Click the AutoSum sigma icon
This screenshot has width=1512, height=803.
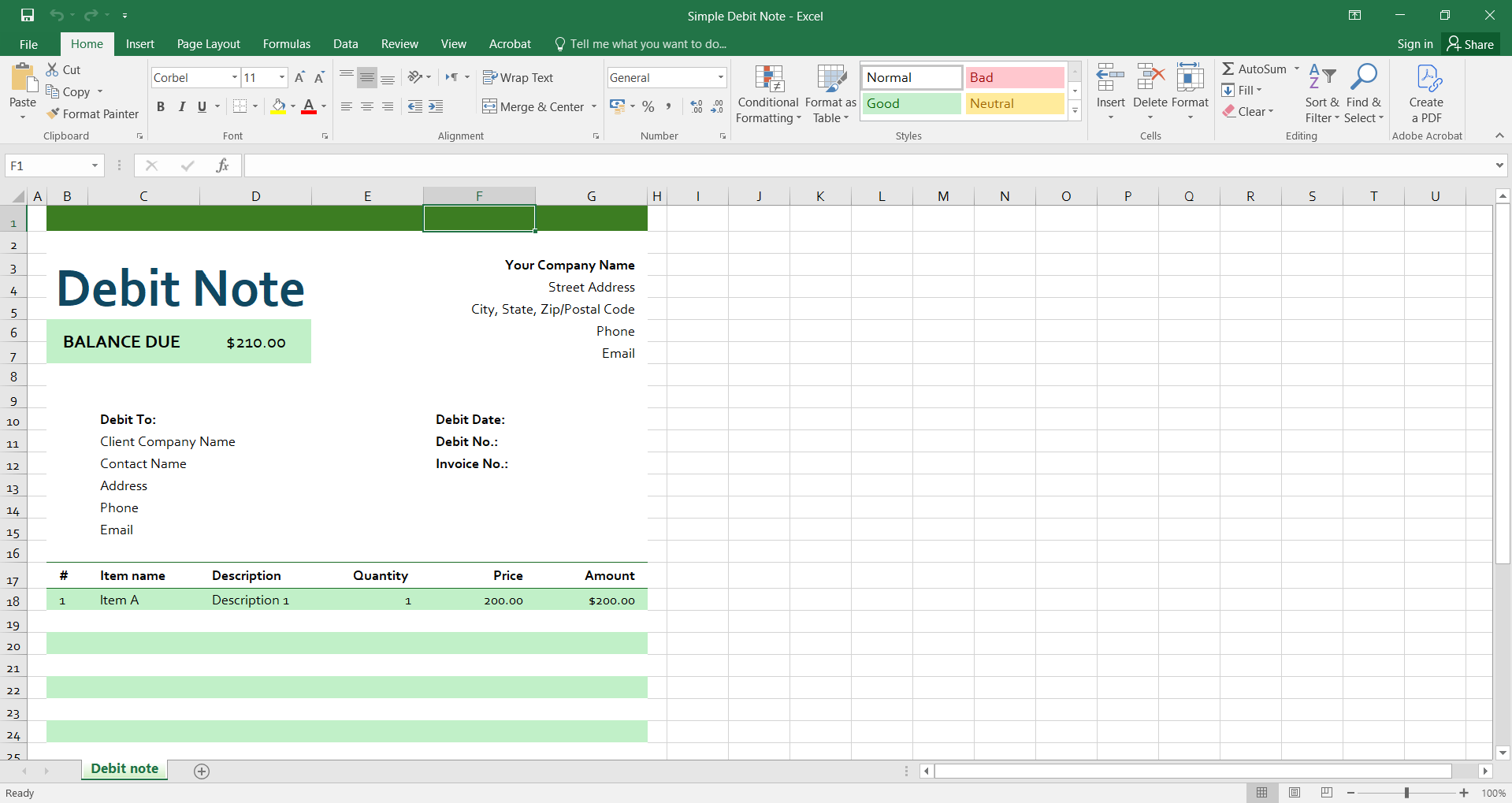click(x=1228, y=69)
